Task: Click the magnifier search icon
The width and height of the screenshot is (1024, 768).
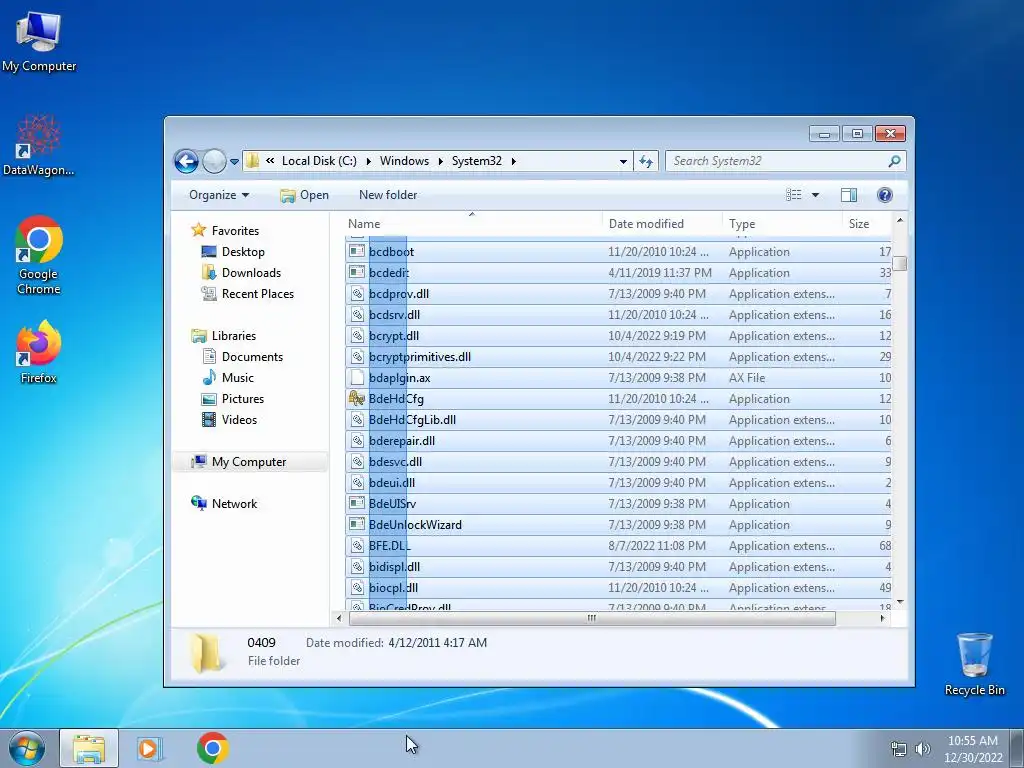Action: click(895, 161)
